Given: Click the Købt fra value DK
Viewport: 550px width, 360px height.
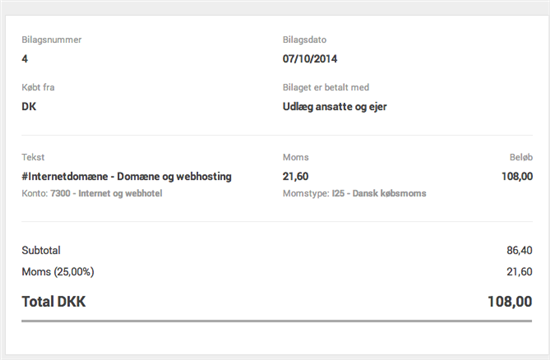Looking at the screenshot, I should pos(29,107).
